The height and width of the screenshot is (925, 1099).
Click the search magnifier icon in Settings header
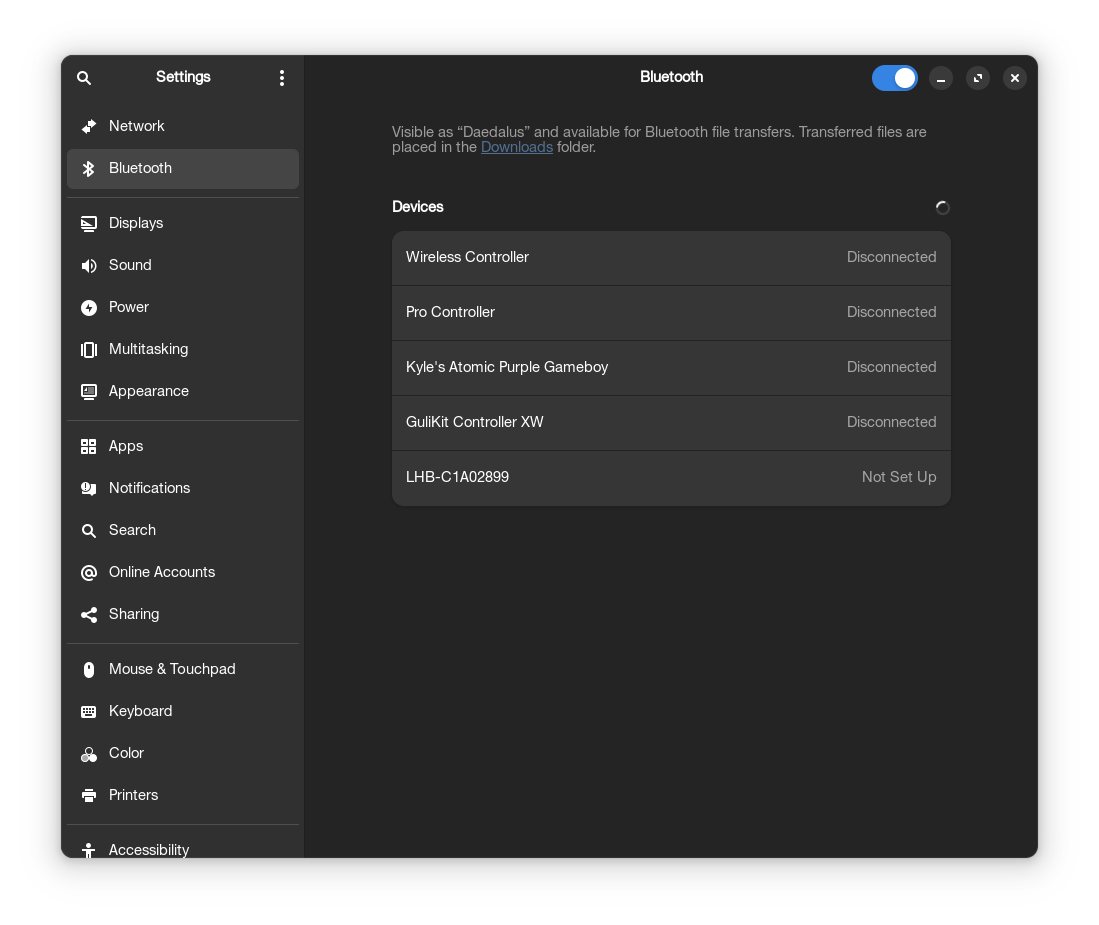(84, 78)
